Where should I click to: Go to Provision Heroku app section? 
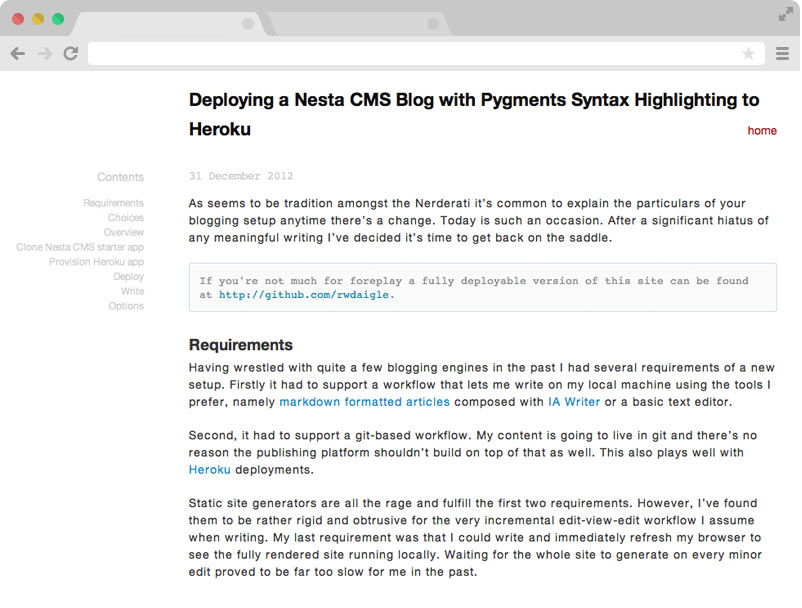(x=97, y=262)
